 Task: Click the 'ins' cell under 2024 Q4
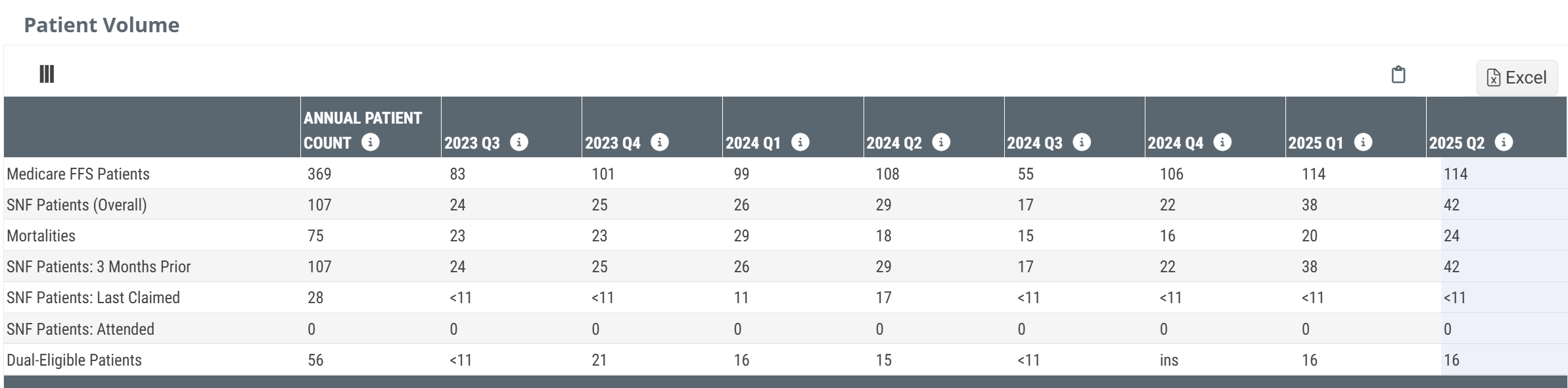(1169, 360)
